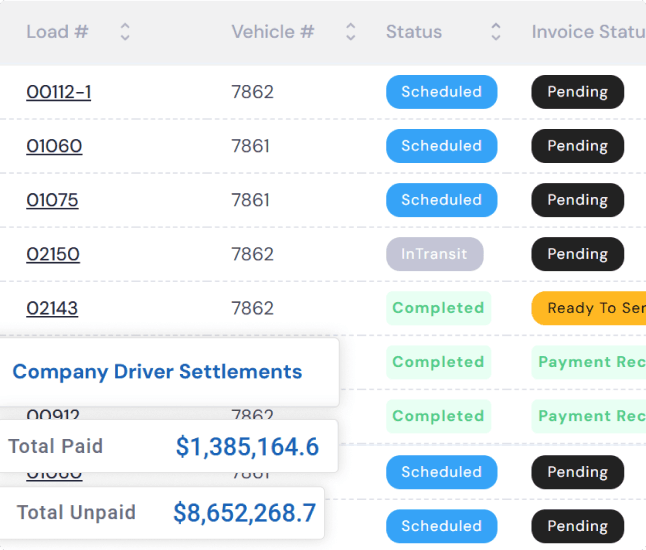Click the Status column header
The height and width of the screenshot is (550, 646).
(414, 32)
